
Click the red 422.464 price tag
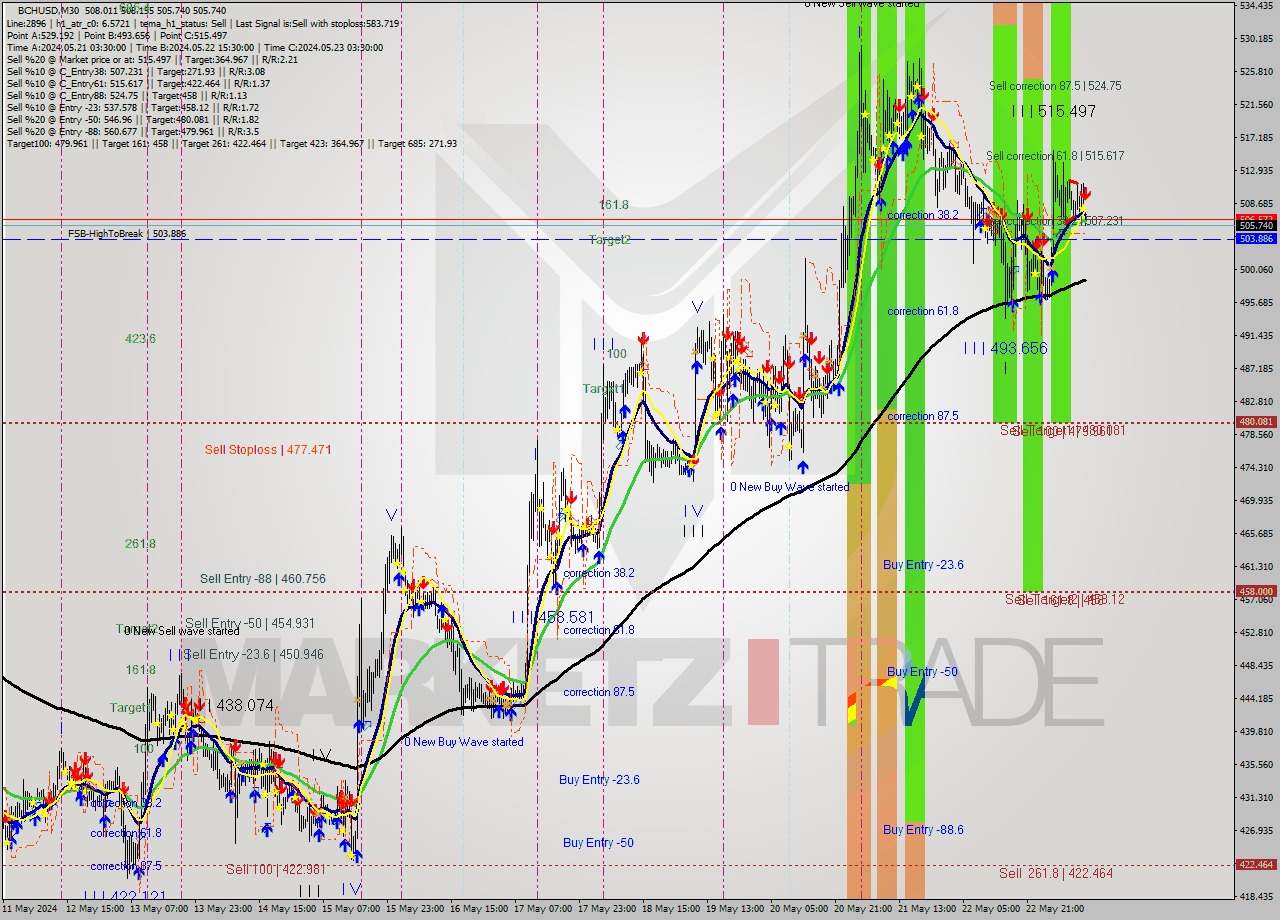coord(1257,864)
